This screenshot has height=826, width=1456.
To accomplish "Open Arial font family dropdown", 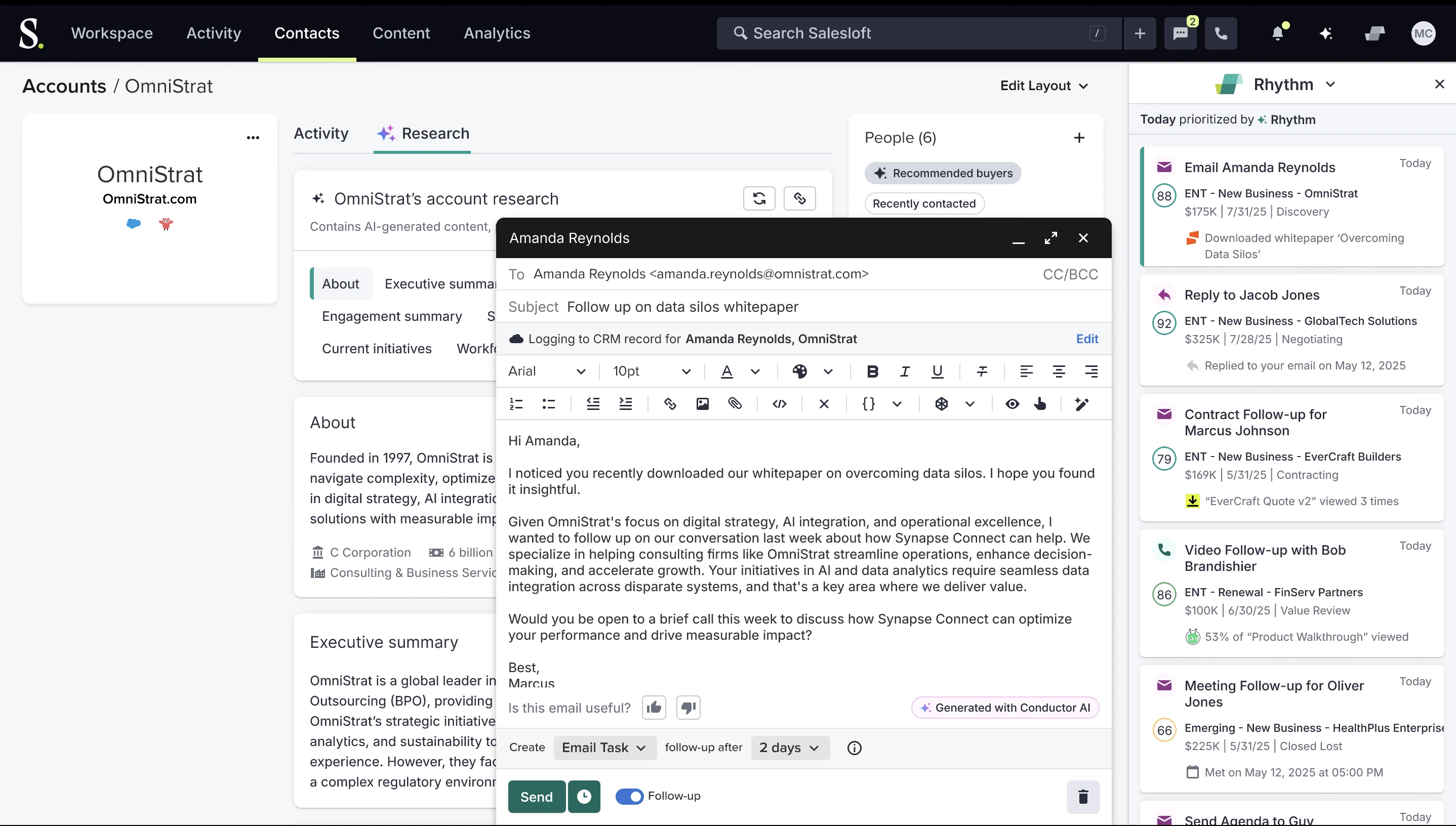I will coord(547,371).
